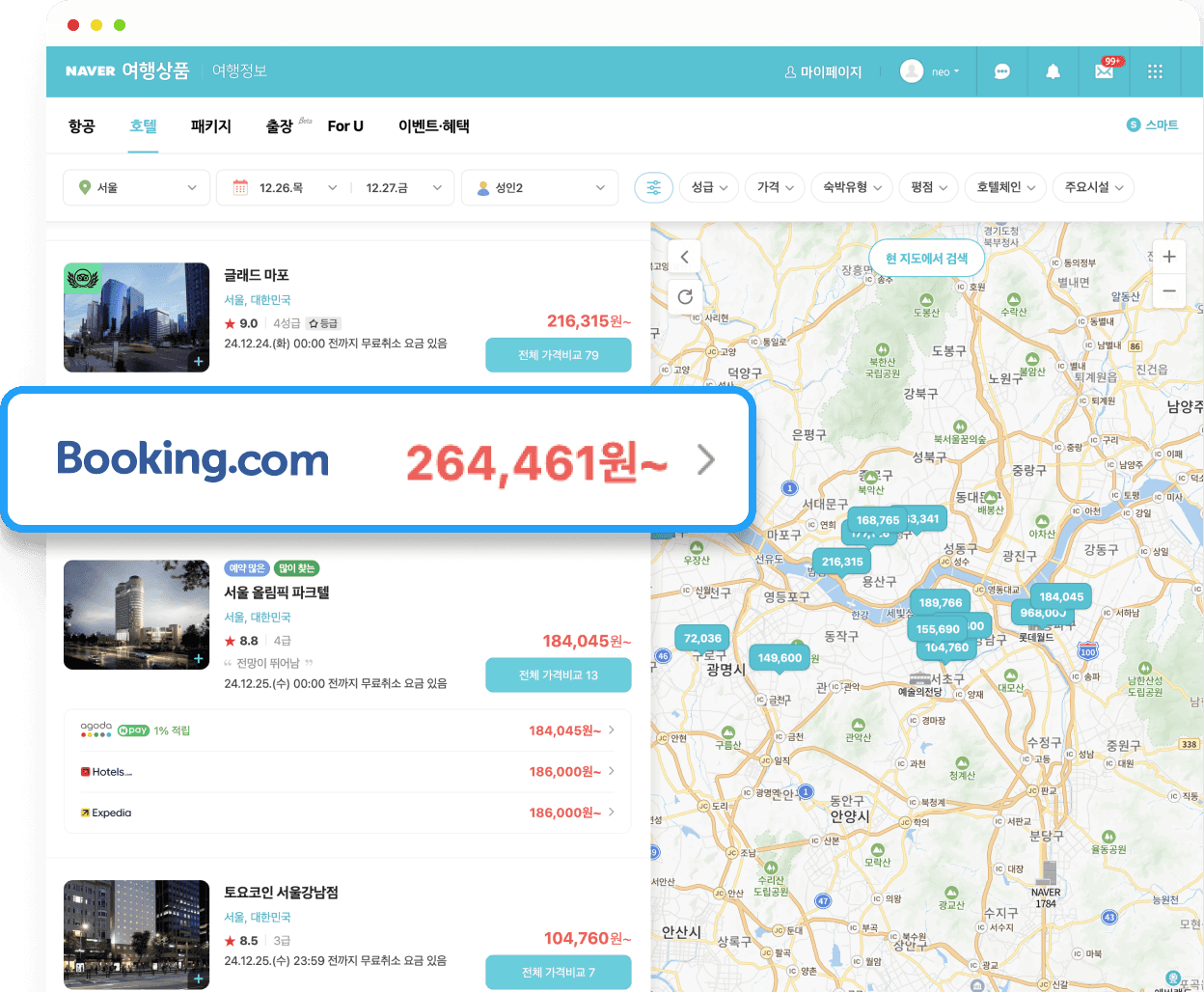Switch to the For U tab
The width and height of the screenshot is (1204, 992).
[345, 126]
